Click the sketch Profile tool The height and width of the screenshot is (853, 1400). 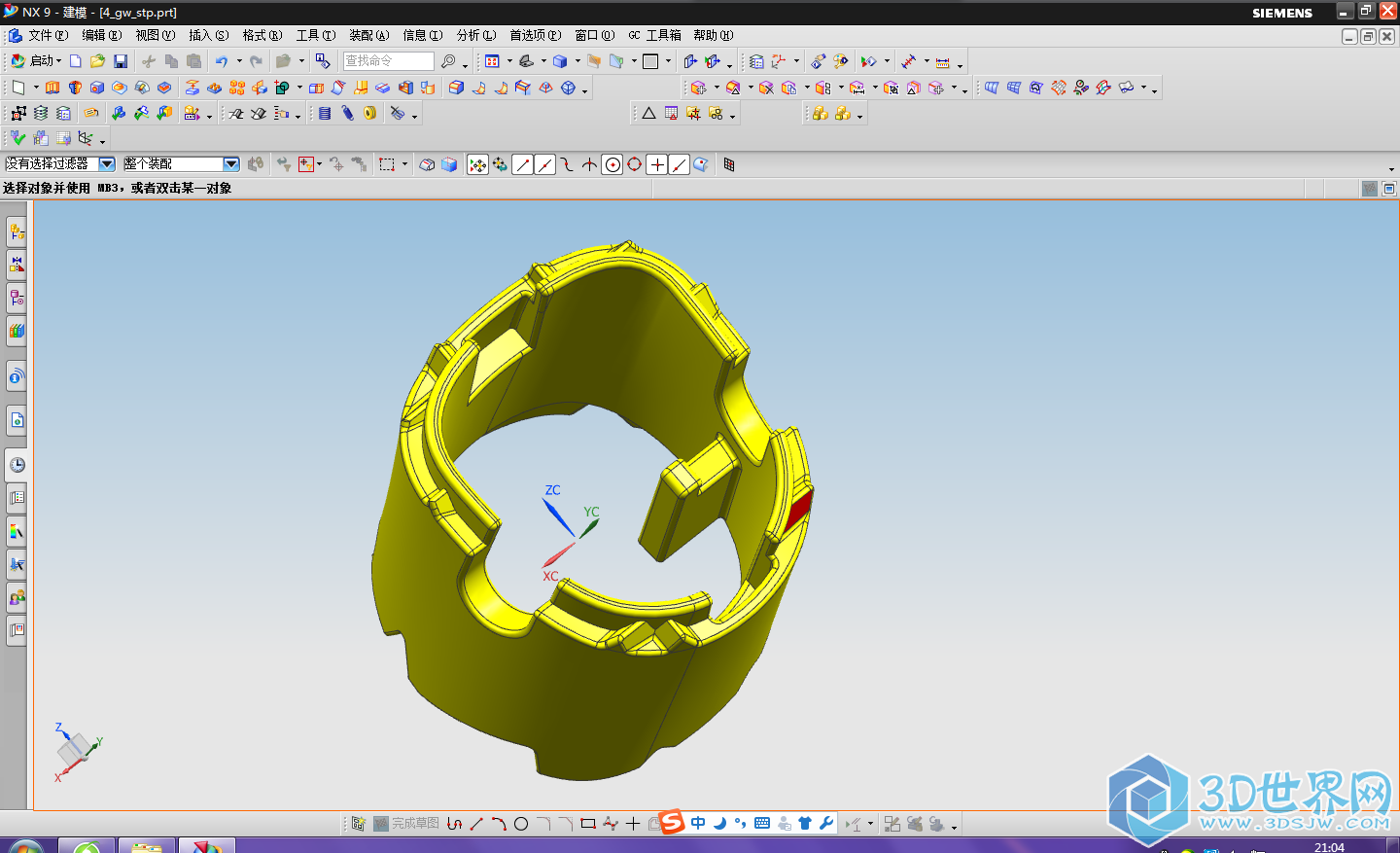tap(454, 824)
